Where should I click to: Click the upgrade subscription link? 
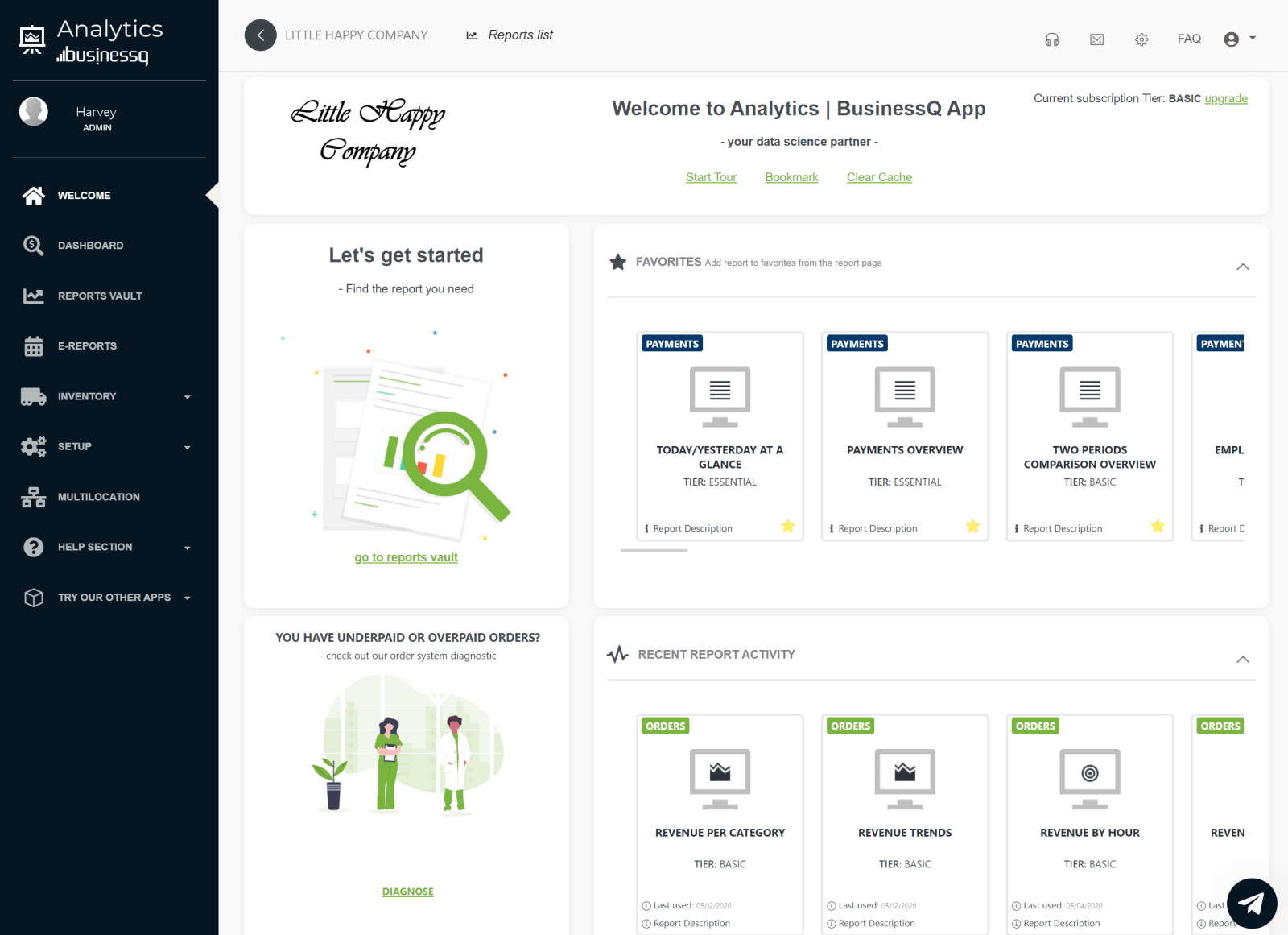coord(1225,98)
